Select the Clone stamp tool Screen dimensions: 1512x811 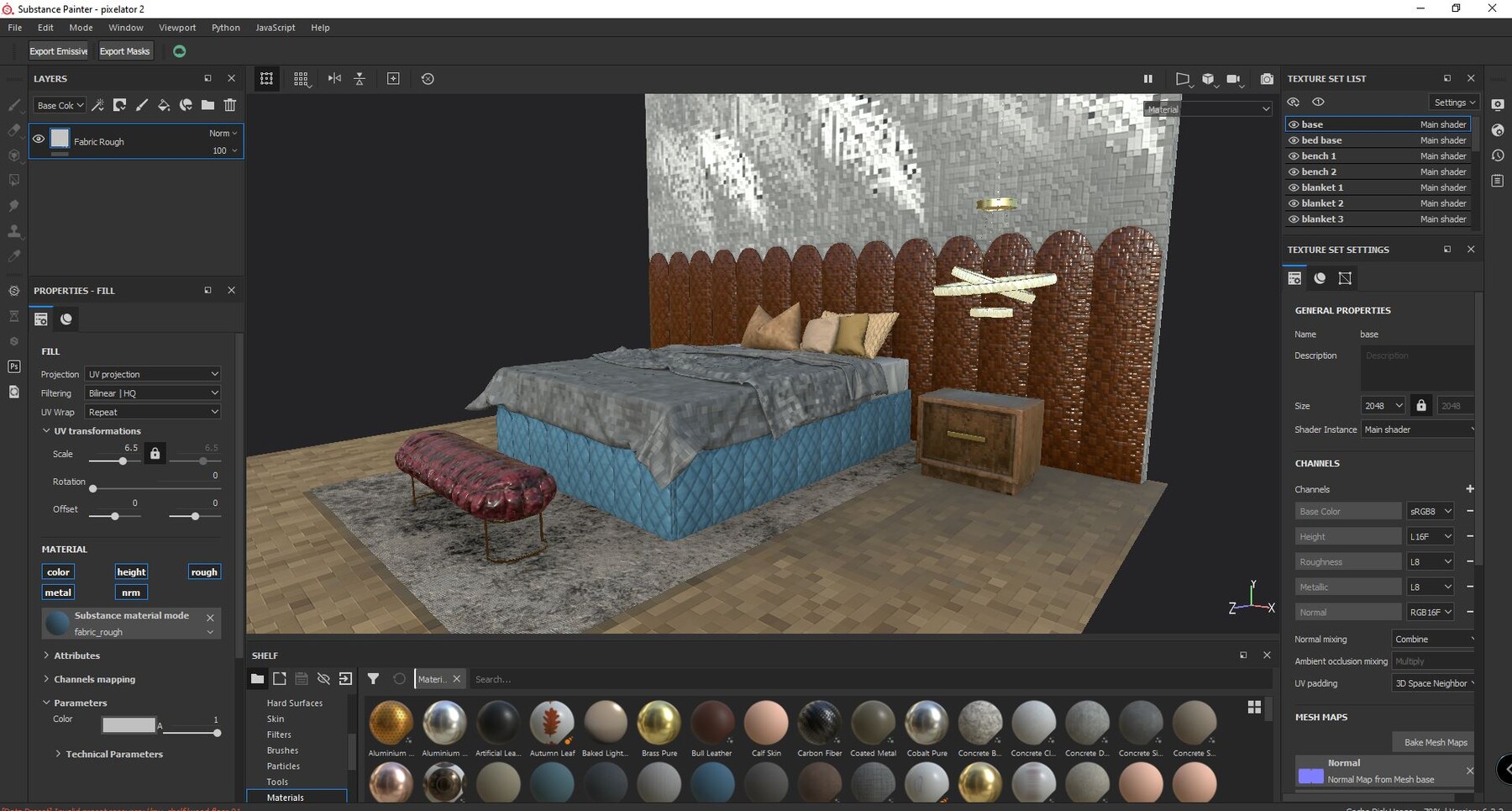(13, 231)
